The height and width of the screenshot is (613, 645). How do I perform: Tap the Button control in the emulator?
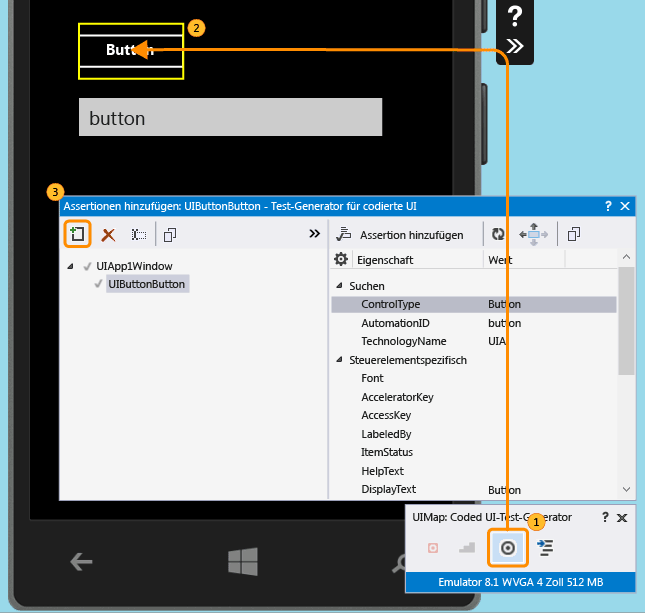[131, 51]
